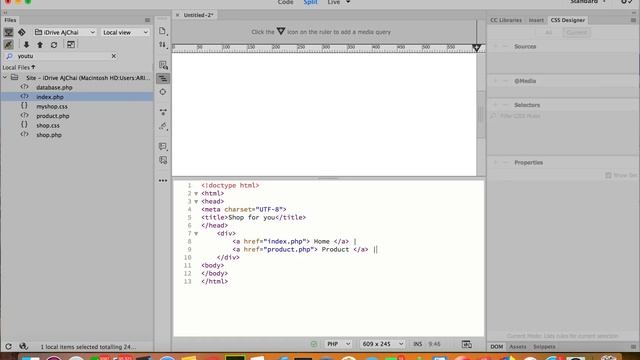The image size is (640, 360).
Task: Switch to Code view
Action: click(285, 2)
